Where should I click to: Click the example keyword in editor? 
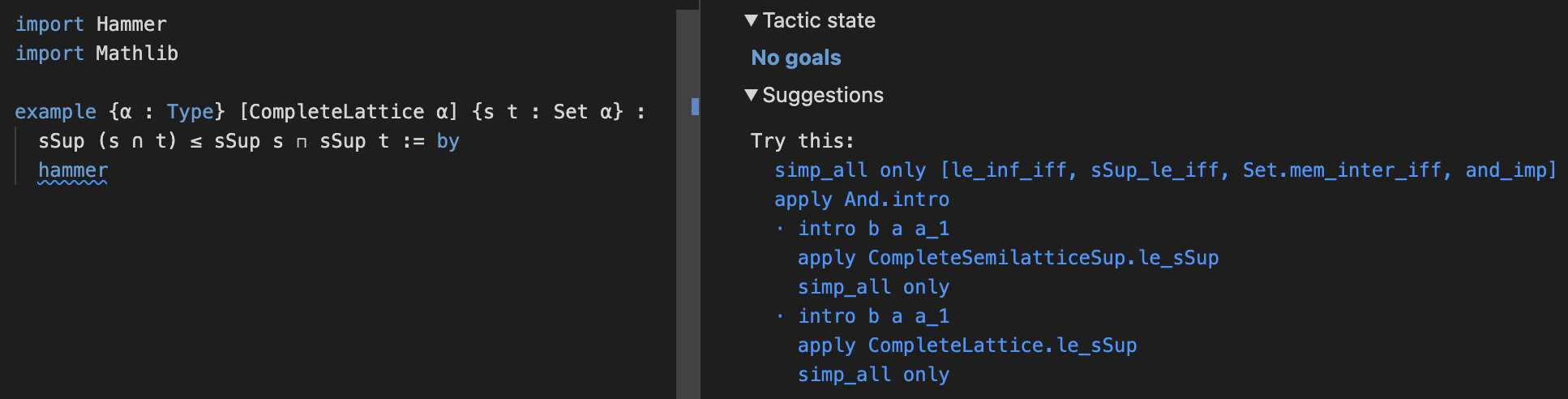click(x=55, y=112)
